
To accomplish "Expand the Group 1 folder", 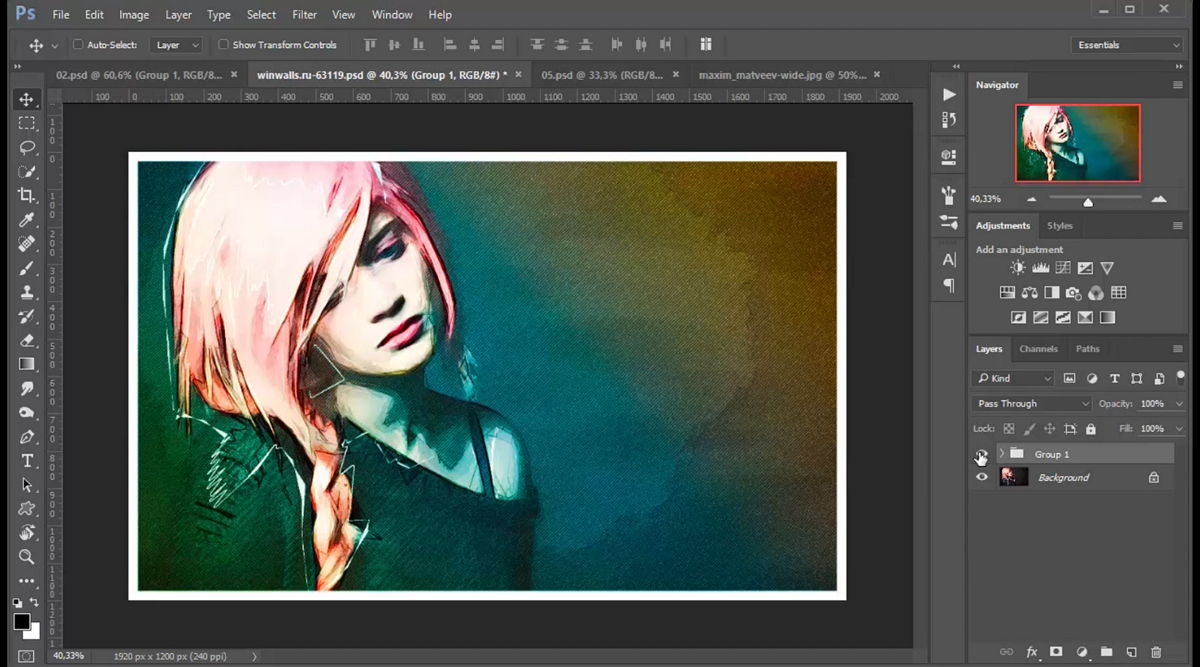I will tap(1001, 454).
